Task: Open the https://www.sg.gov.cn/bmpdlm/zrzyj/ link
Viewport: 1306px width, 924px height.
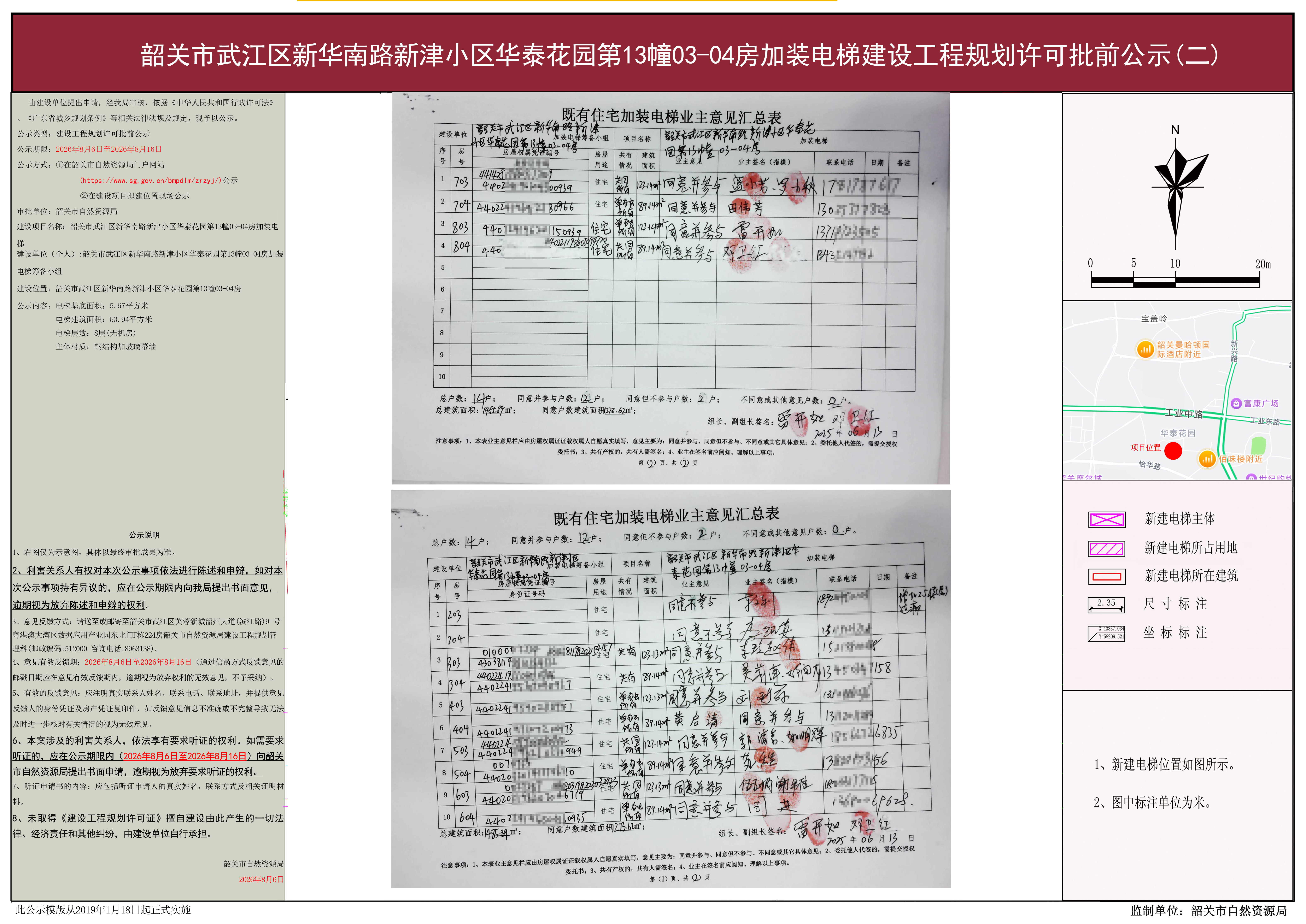Action: click(150, 180)
